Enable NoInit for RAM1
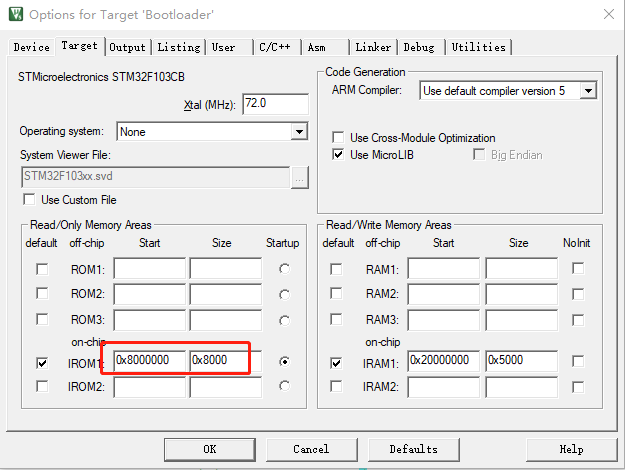Screen dimensions: 625x470 tap(578, 268)
